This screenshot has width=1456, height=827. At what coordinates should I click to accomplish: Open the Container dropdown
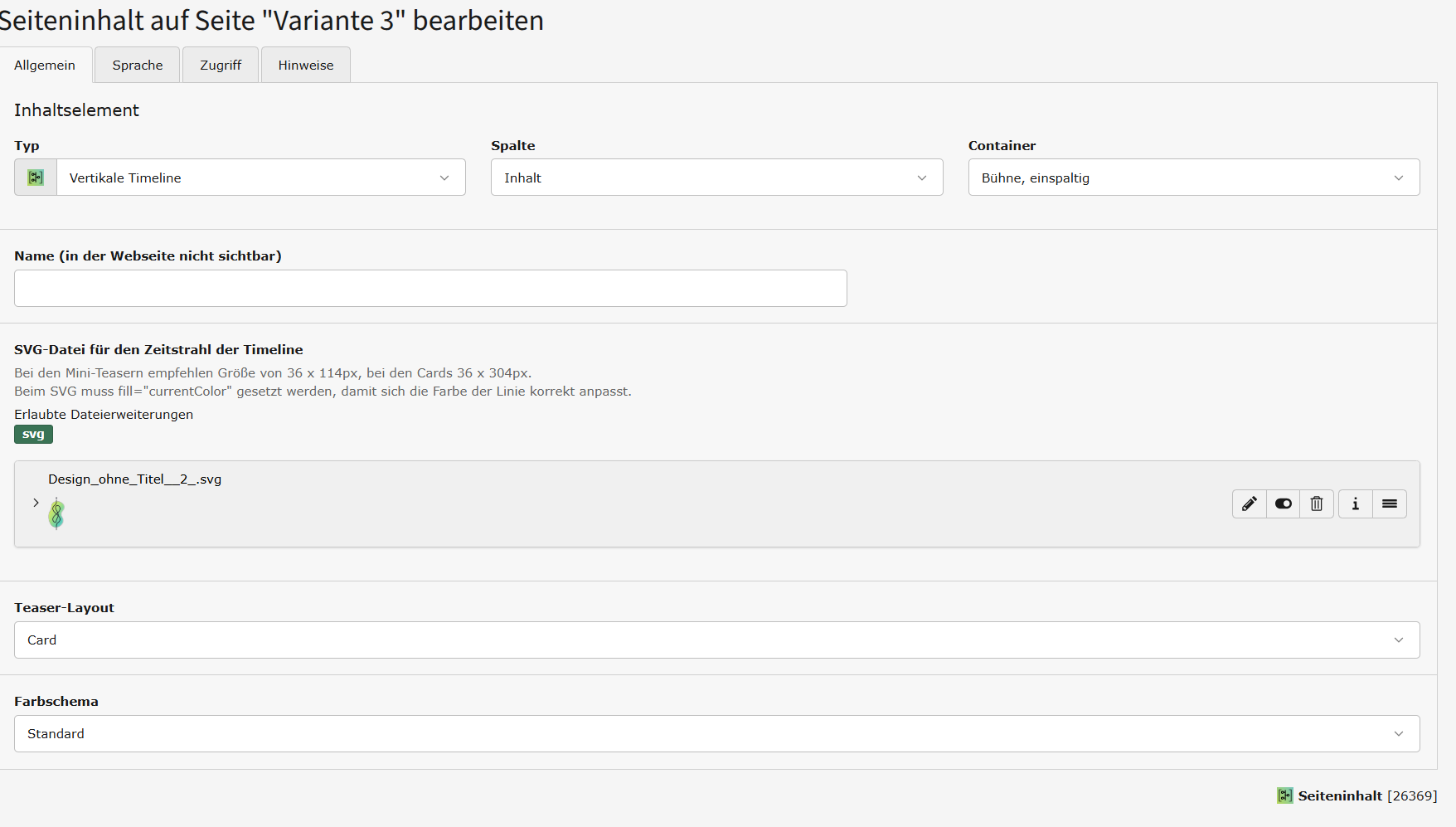pos(1193,178)
